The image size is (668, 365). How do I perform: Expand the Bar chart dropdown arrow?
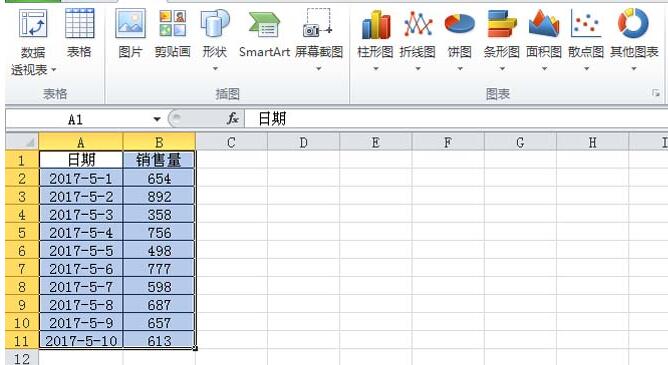click(502, 69)
